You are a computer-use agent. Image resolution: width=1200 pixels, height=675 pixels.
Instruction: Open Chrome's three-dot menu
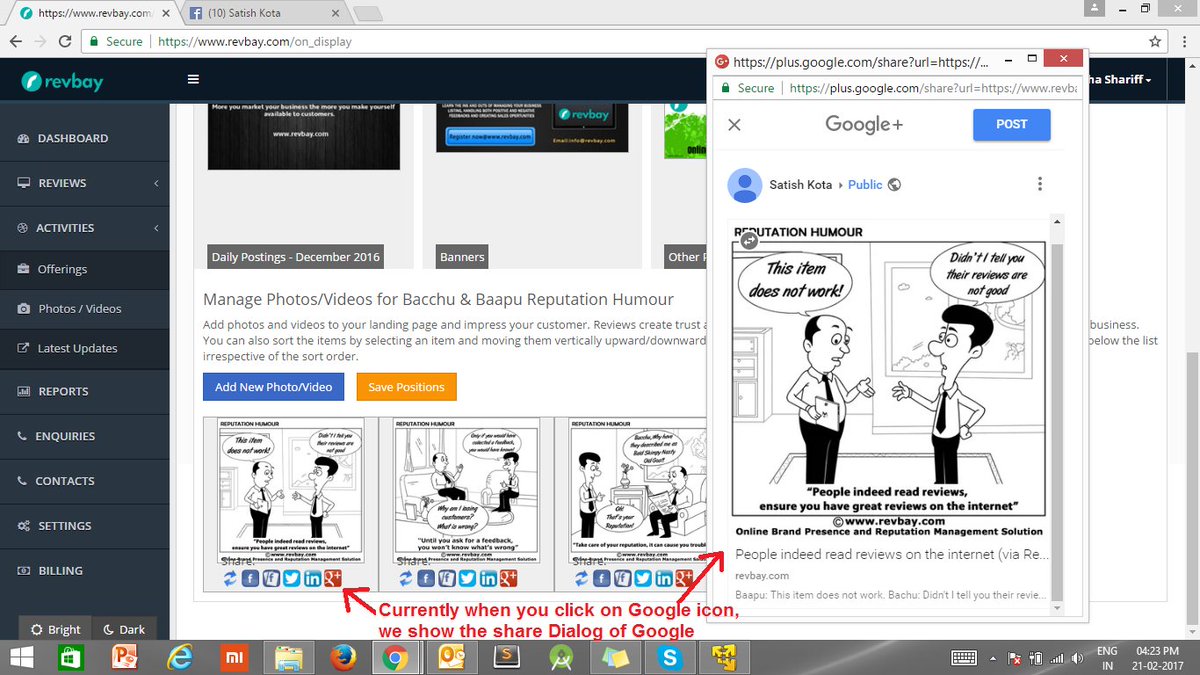(x=1182, y=41)
